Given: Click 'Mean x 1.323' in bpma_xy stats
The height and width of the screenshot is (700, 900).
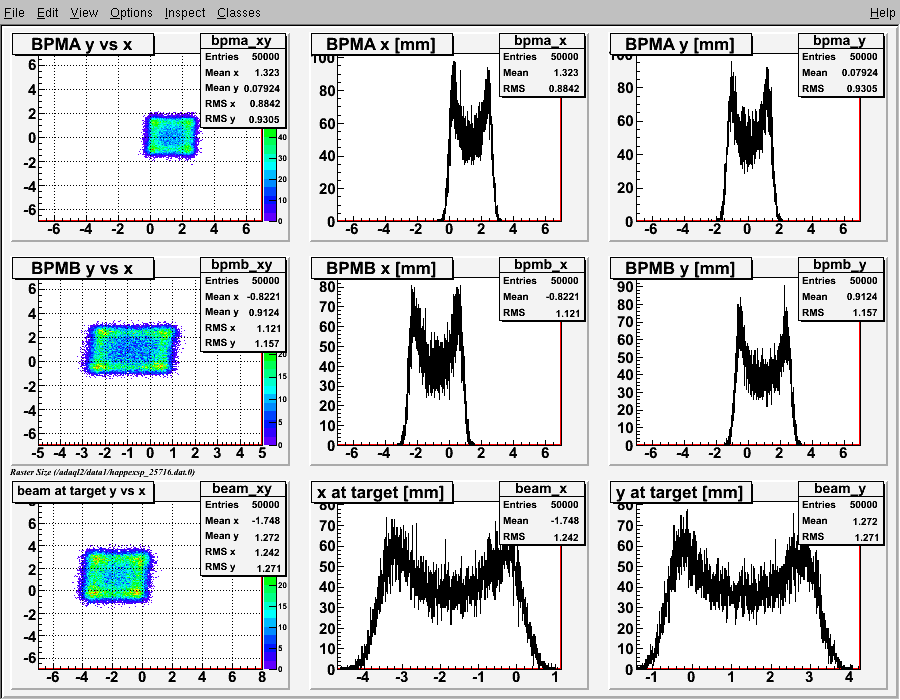Looking at the screenshot, I should [242, 72].
